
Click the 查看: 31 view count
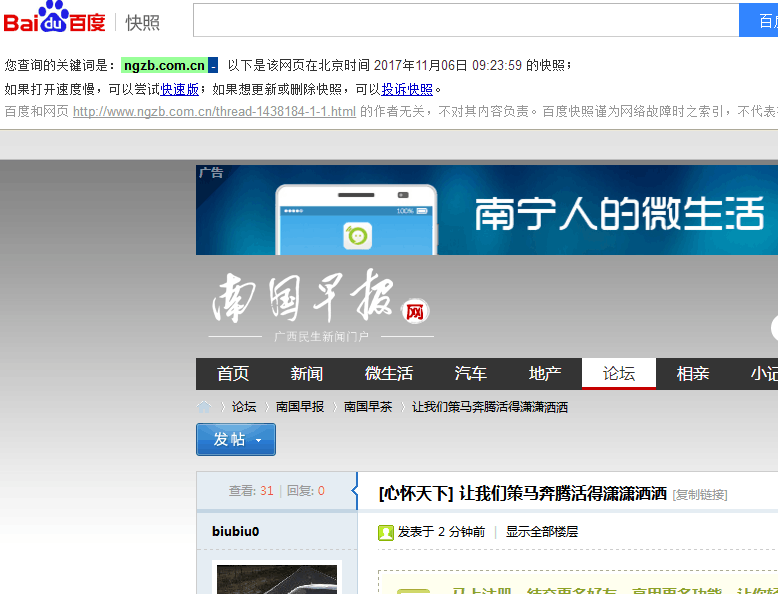(251, 491)
